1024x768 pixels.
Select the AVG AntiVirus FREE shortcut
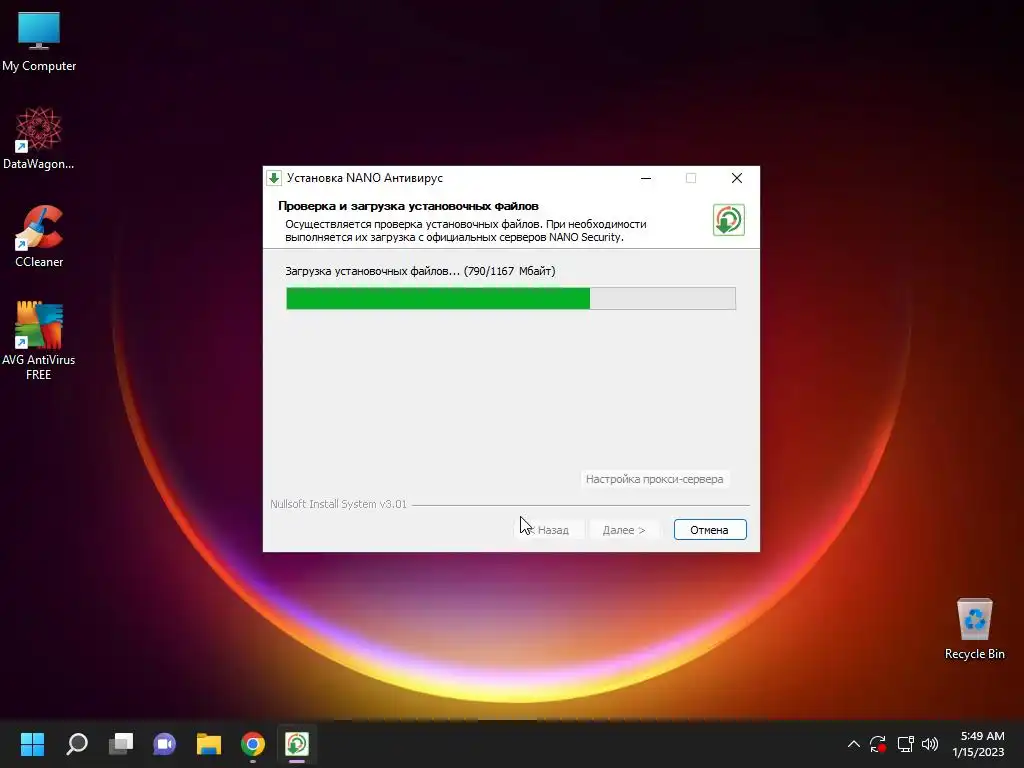pyautogui.click(x=39, y=340)
